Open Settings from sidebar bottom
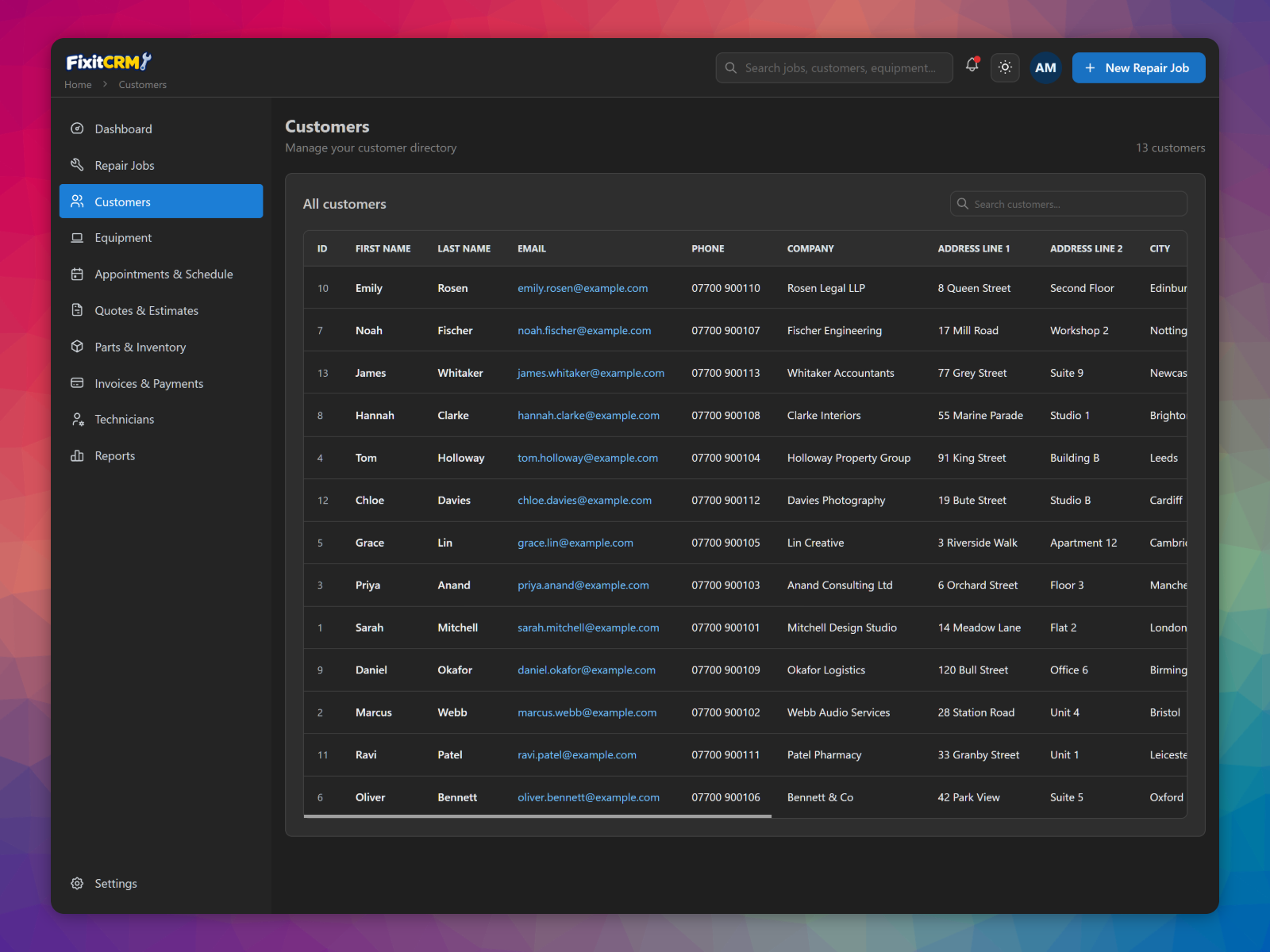 tap(161, 884)
